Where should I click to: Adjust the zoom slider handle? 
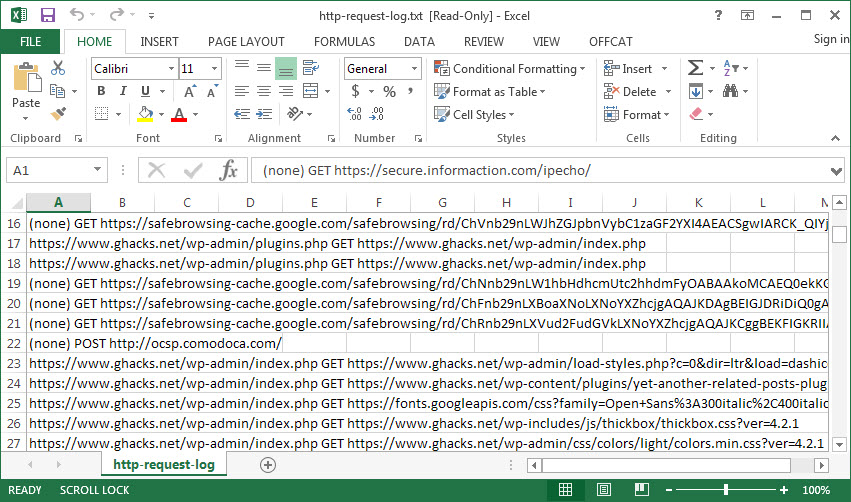(726, 490)
